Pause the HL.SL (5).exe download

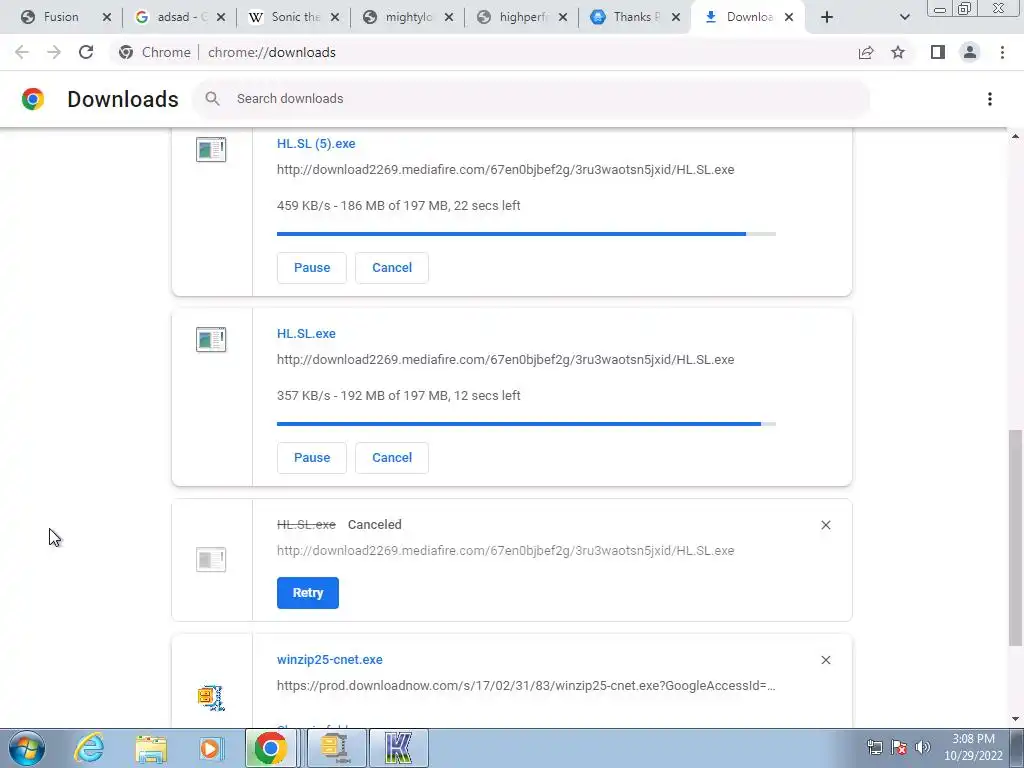click(x=312, y=268)
